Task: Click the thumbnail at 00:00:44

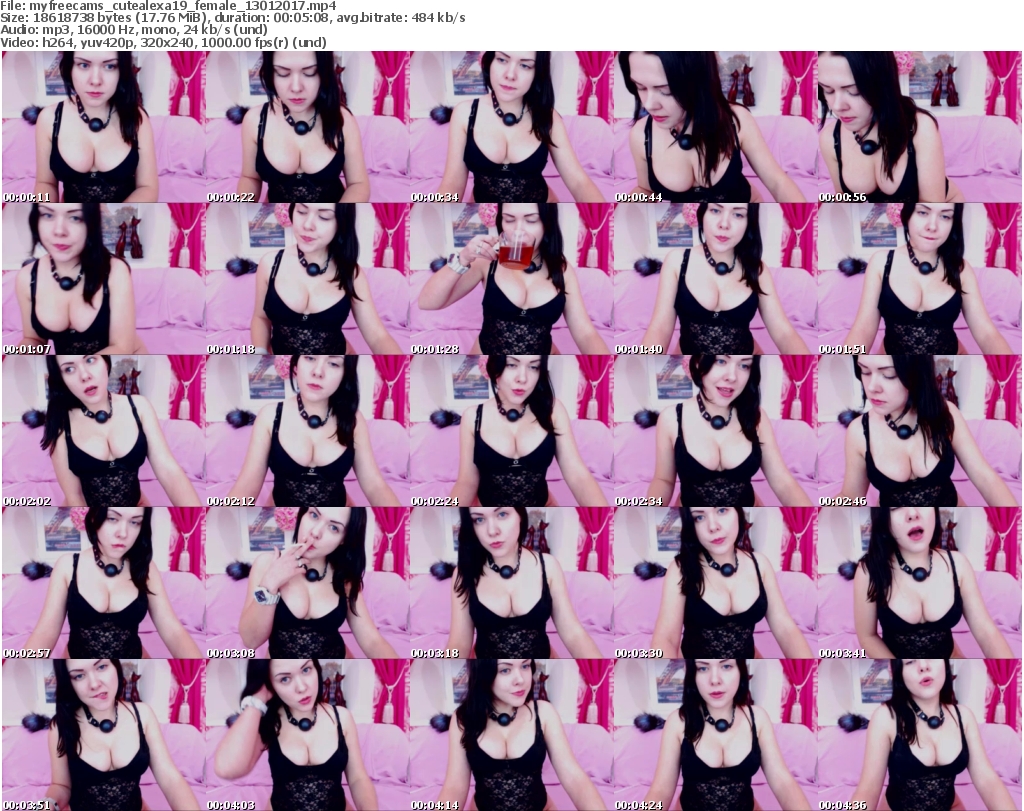Action: tap(716, 127)
